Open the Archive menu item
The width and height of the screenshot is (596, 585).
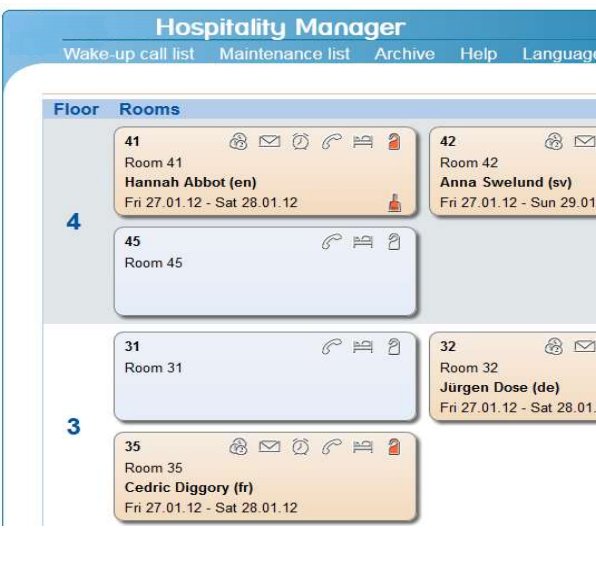coord(405,54)
